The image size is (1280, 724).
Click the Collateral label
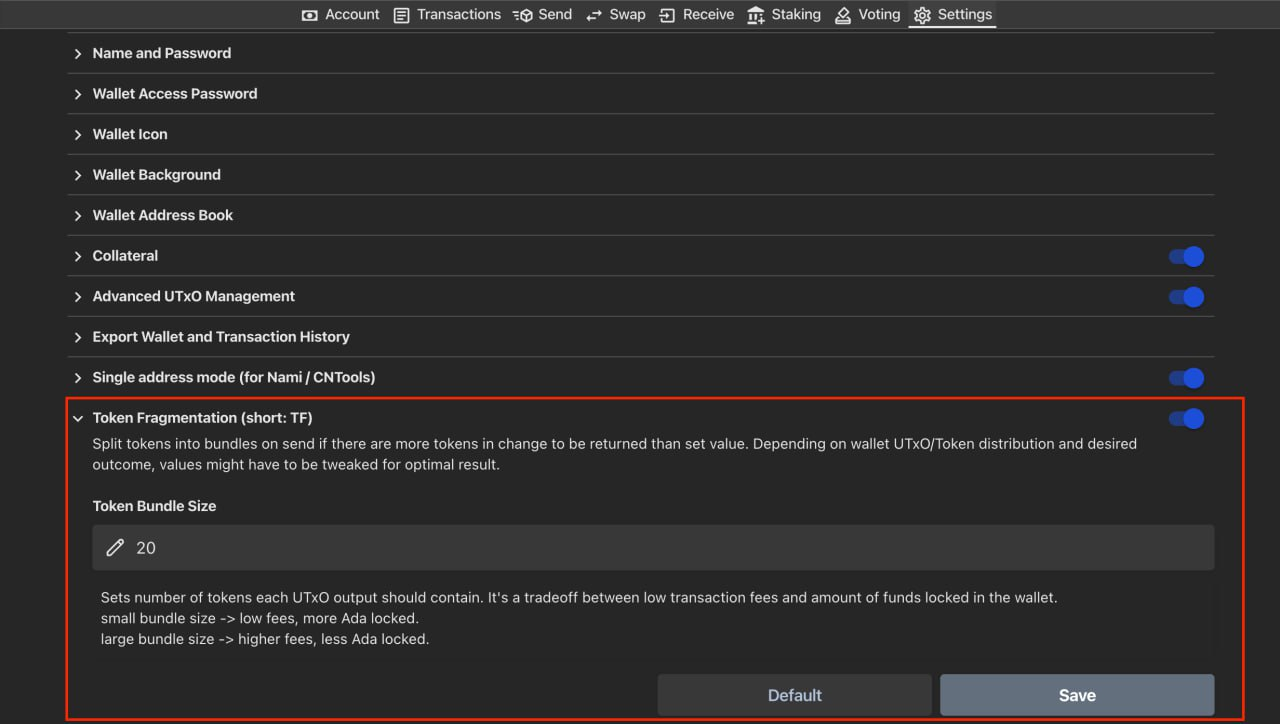pos(125,256)
